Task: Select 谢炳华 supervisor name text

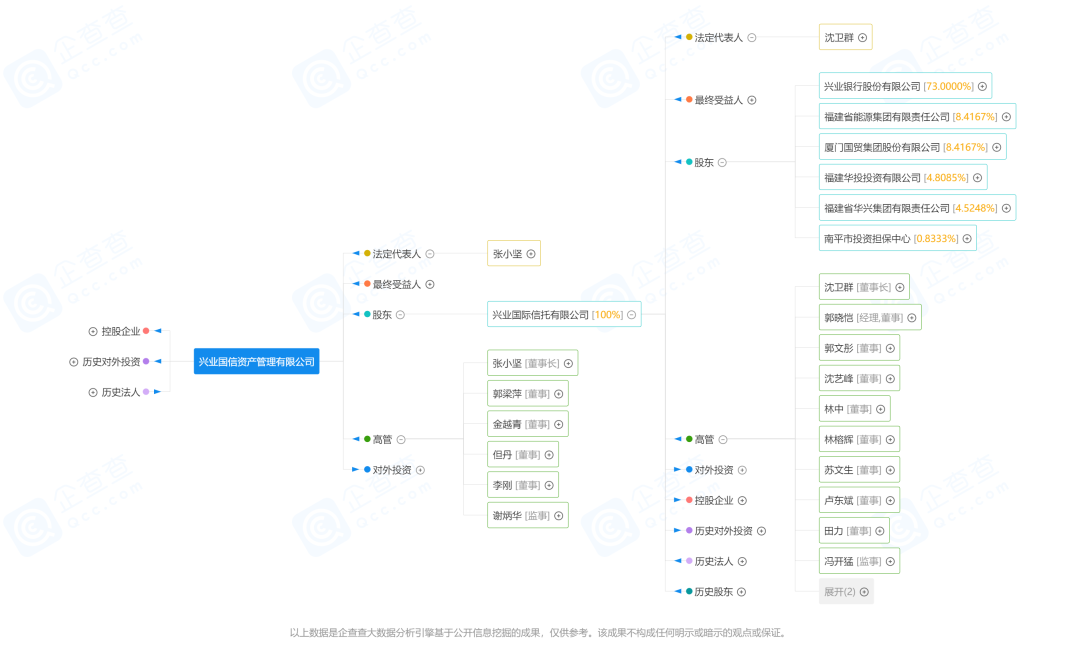Action: (x=507, y=516)
